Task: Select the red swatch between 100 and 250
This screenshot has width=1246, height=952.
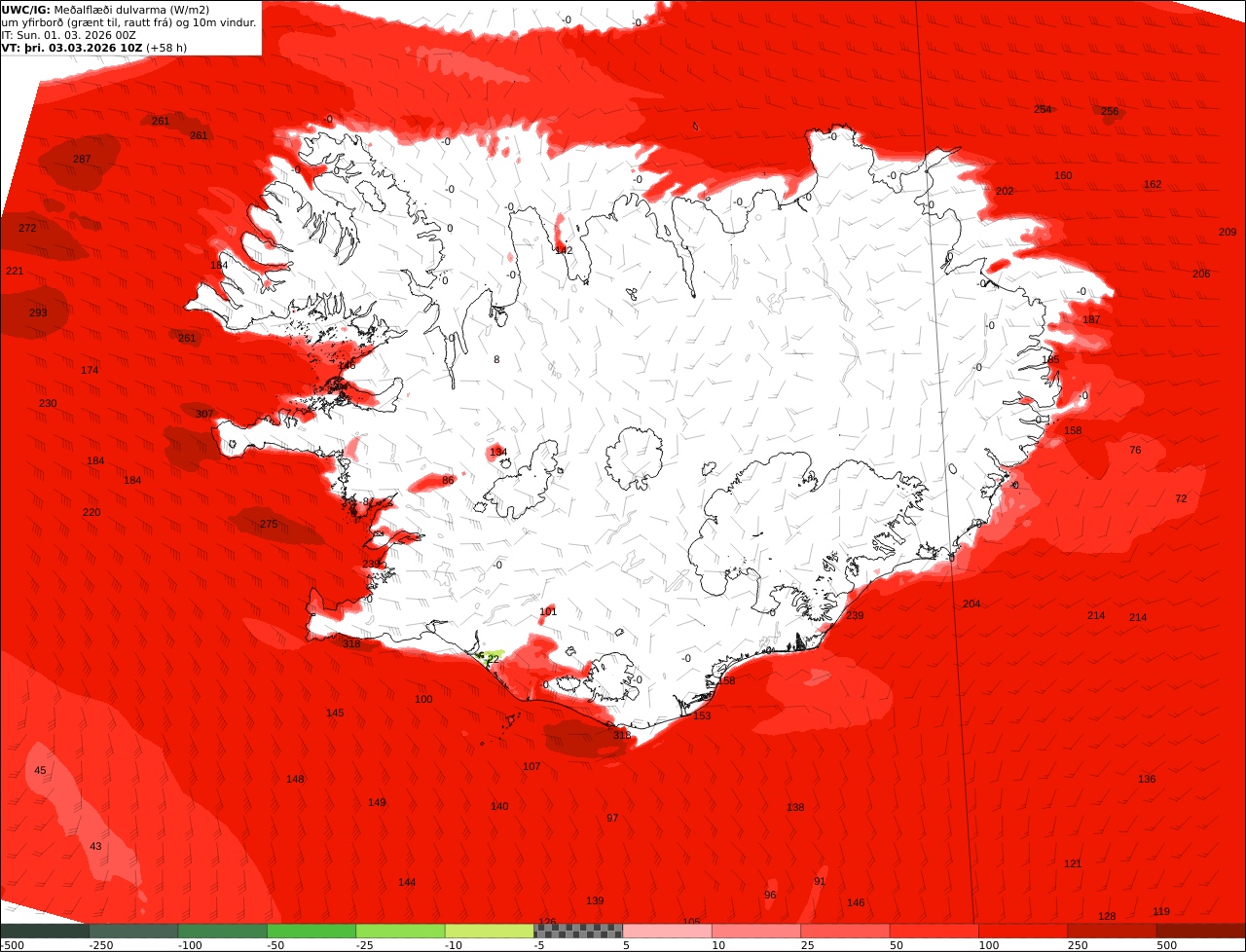Action: (x=1024, y=931)
